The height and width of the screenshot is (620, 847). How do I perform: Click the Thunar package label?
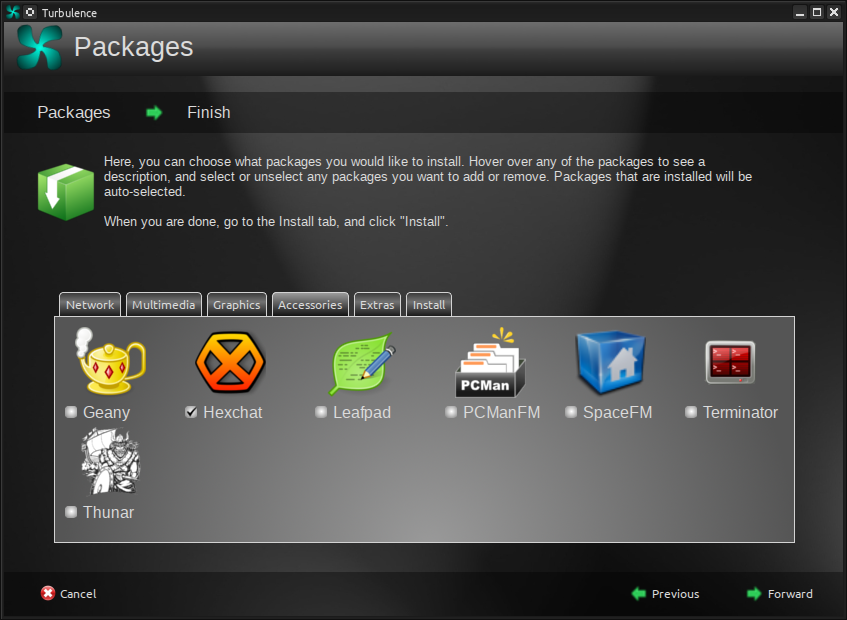coord(108,512)
